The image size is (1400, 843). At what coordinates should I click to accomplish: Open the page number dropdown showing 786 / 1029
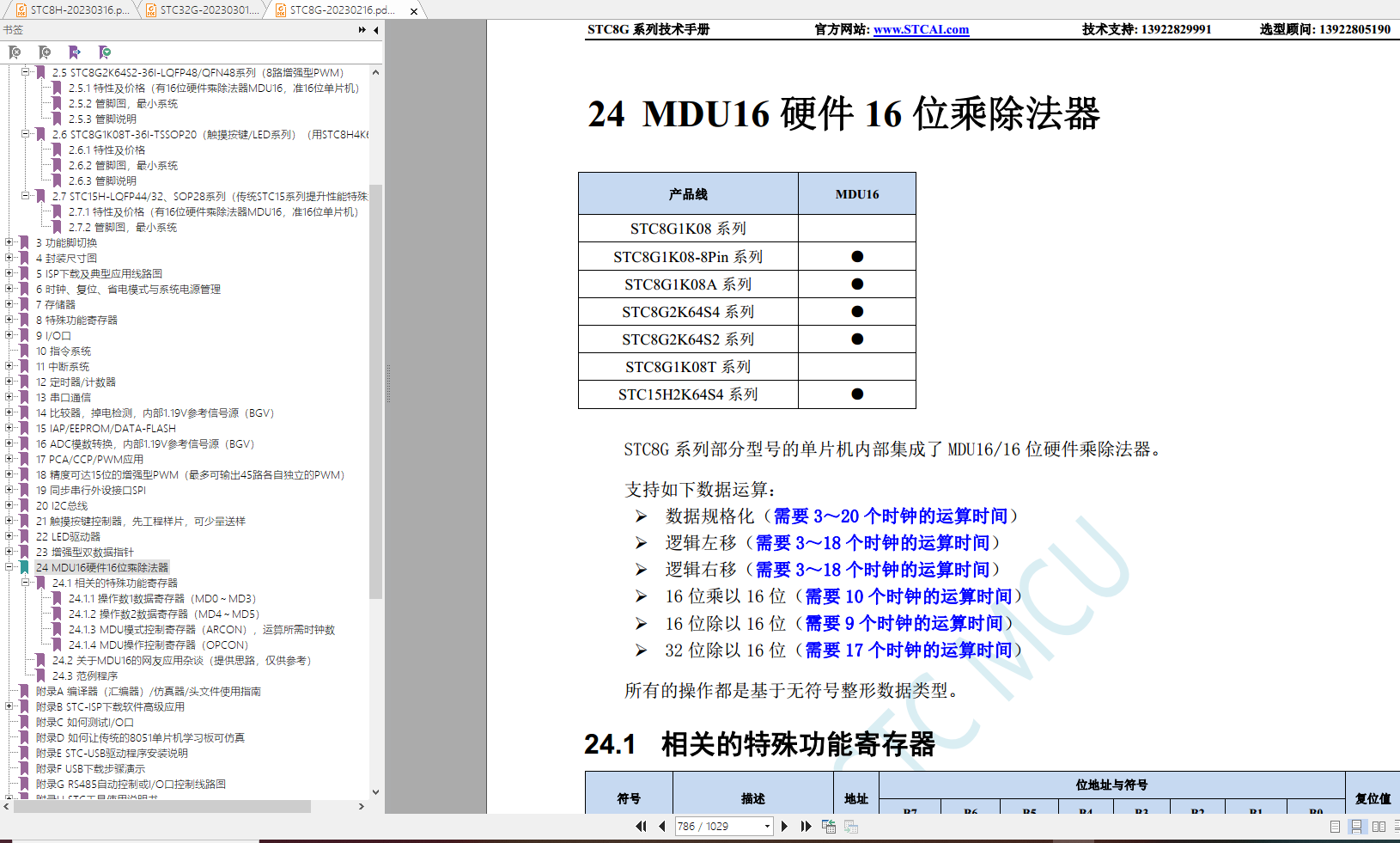tap(767, 827)
